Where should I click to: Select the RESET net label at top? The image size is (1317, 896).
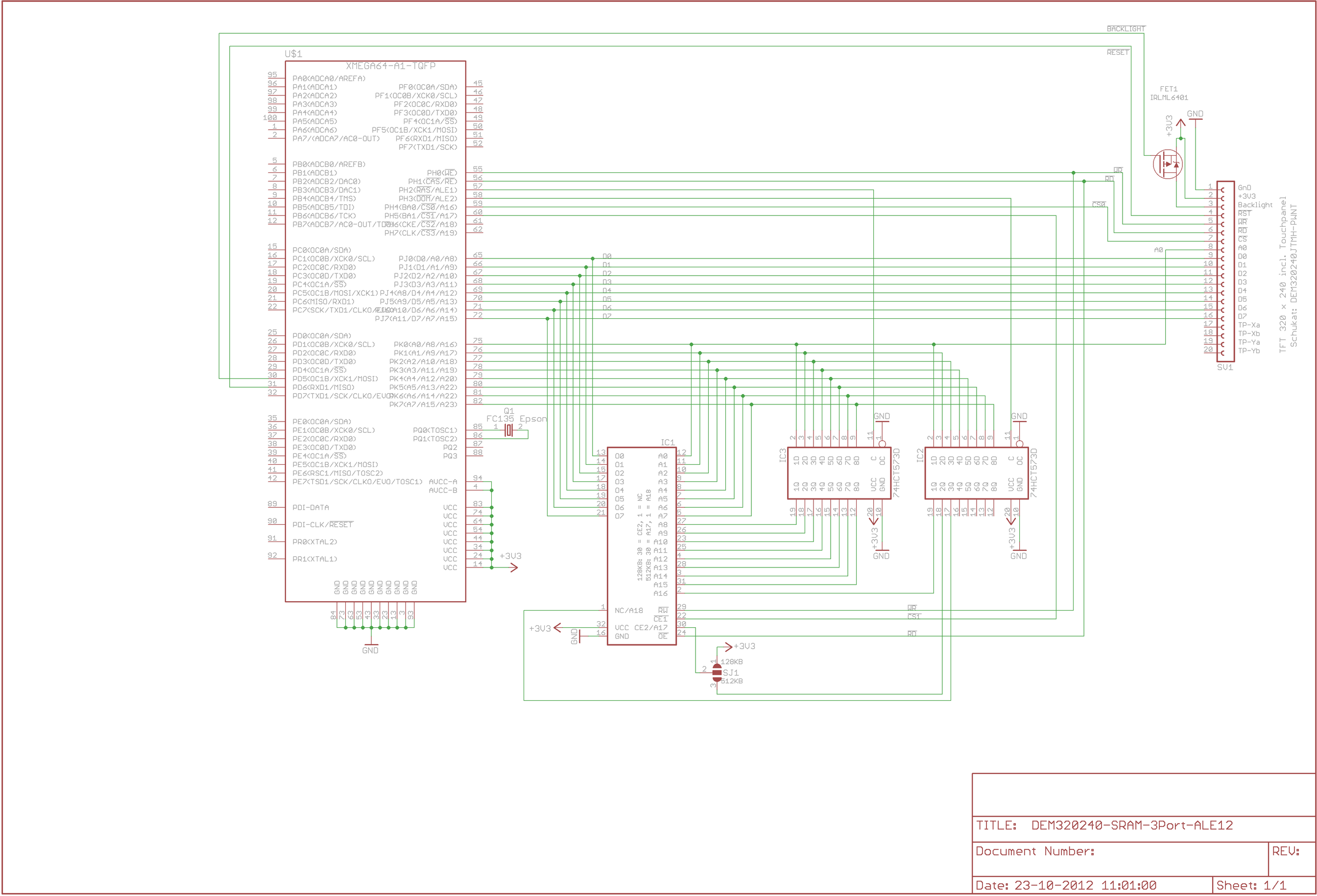(1118, 52)
